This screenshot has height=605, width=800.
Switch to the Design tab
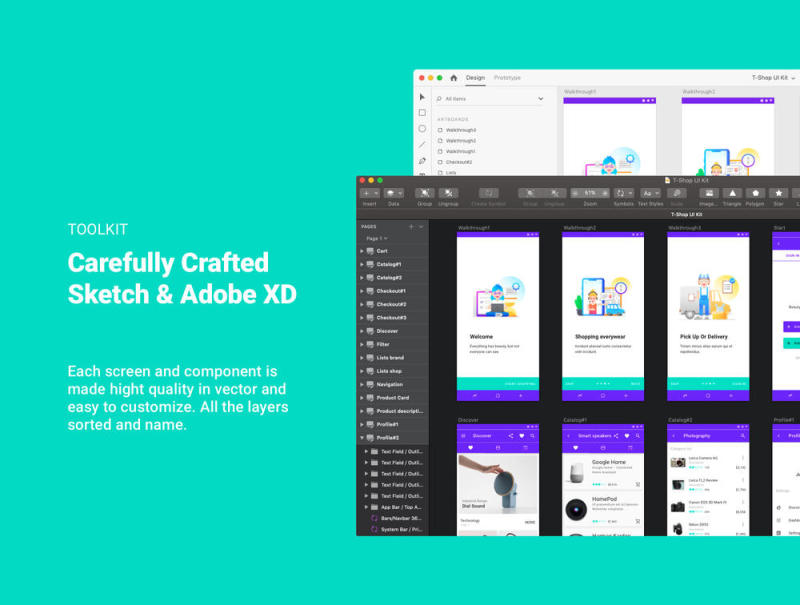coord(475,77)
